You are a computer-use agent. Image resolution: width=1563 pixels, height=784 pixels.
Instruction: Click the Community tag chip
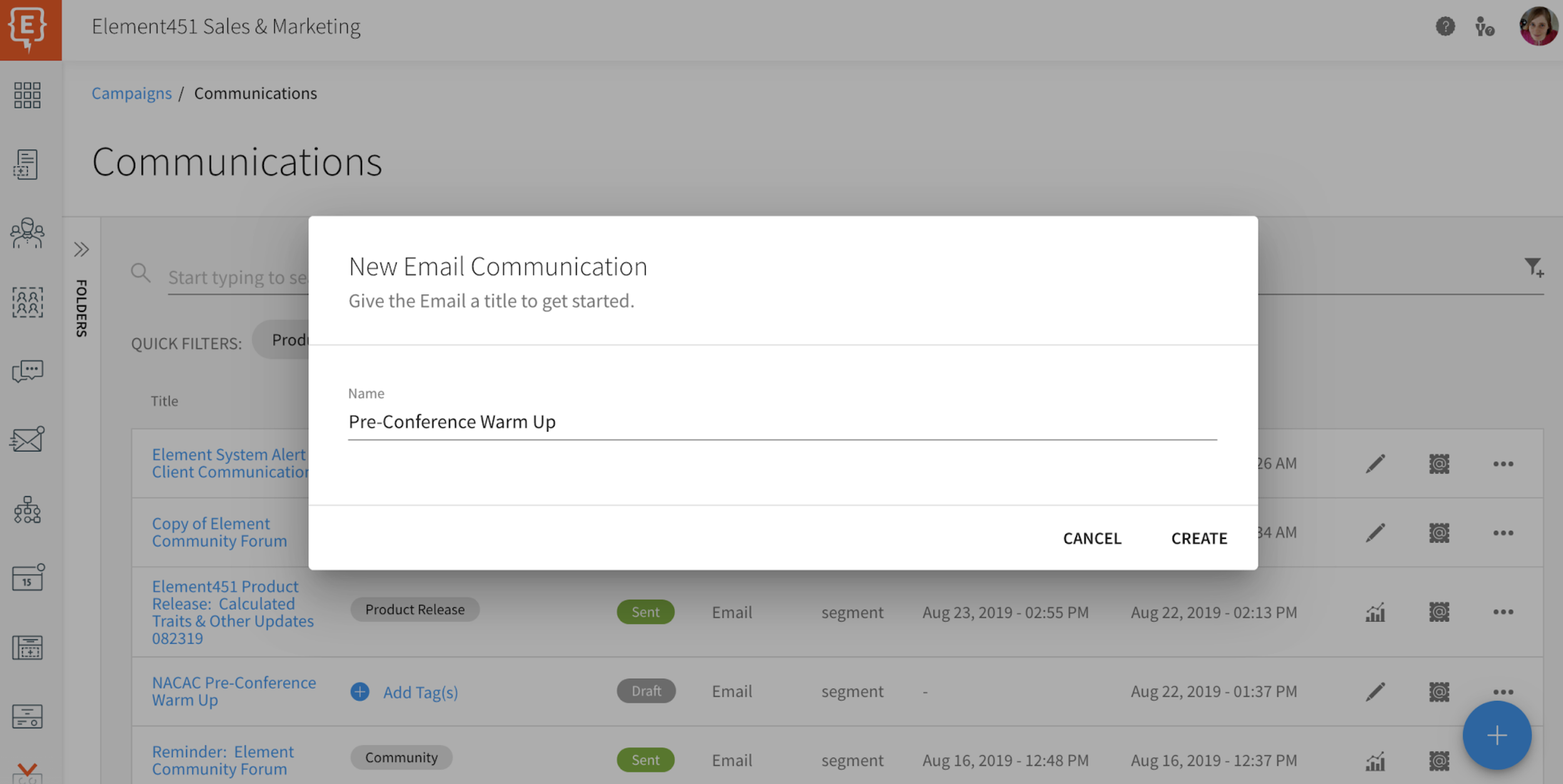(401, 758)
